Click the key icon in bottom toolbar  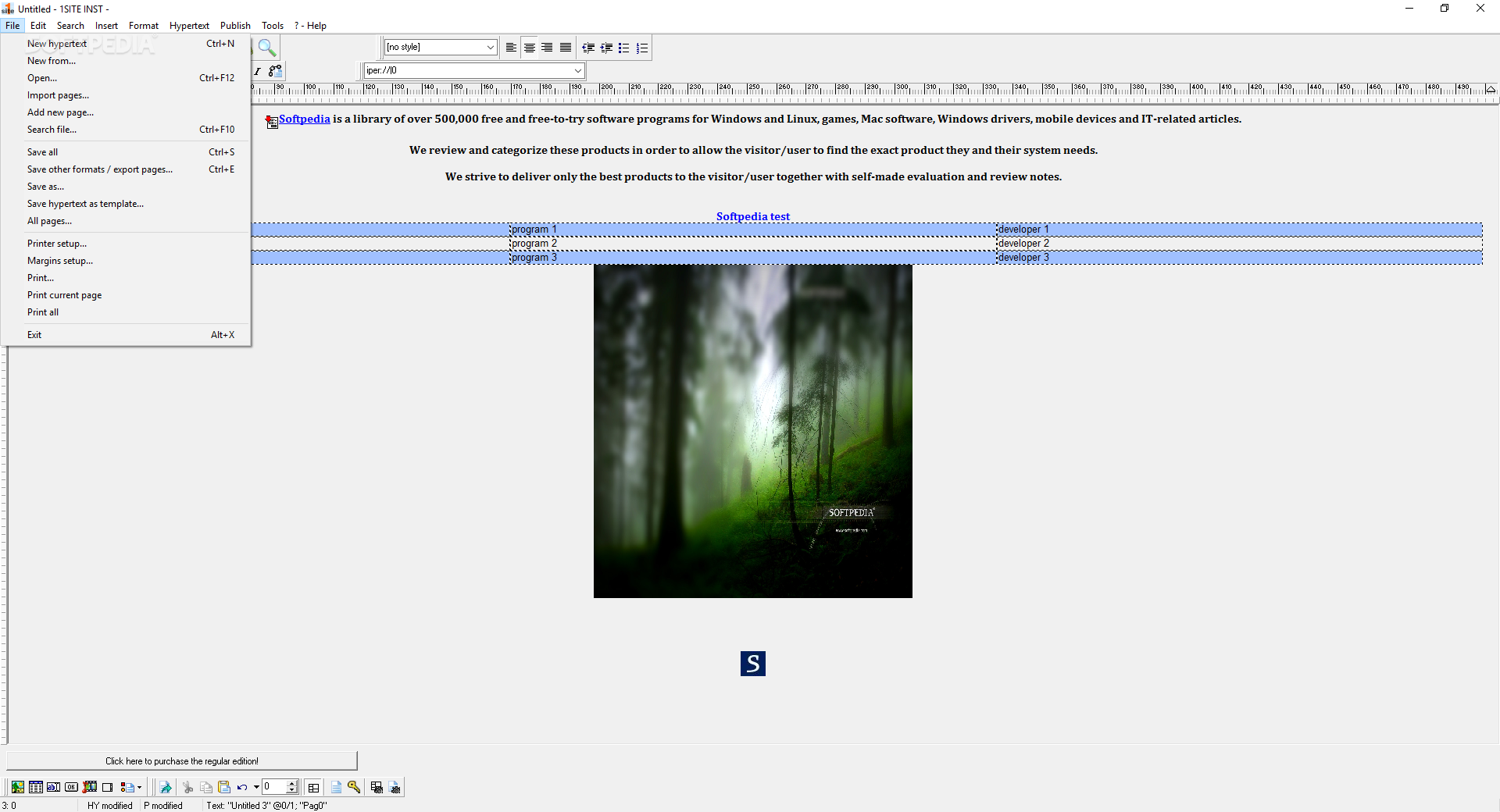[354, 787]
